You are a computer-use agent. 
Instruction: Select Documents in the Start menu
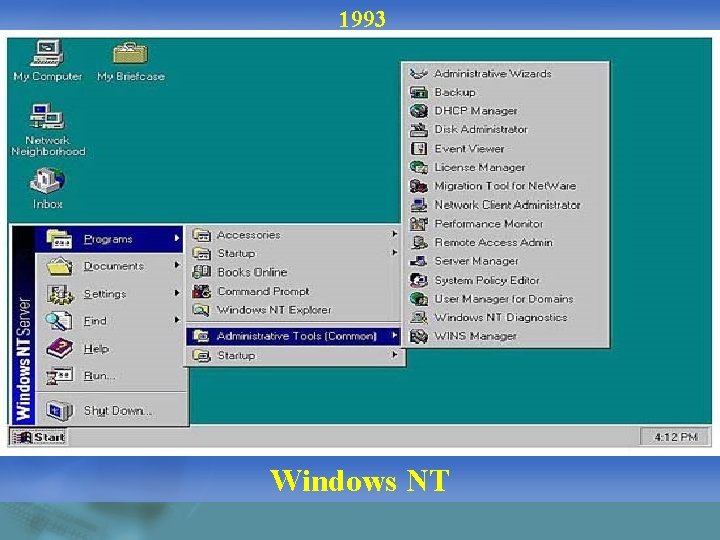109,266
